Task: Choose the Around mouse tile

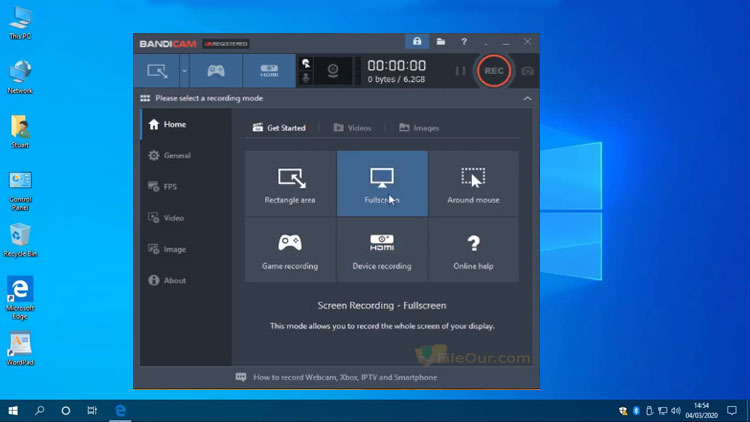Action: tap(474, 184)
